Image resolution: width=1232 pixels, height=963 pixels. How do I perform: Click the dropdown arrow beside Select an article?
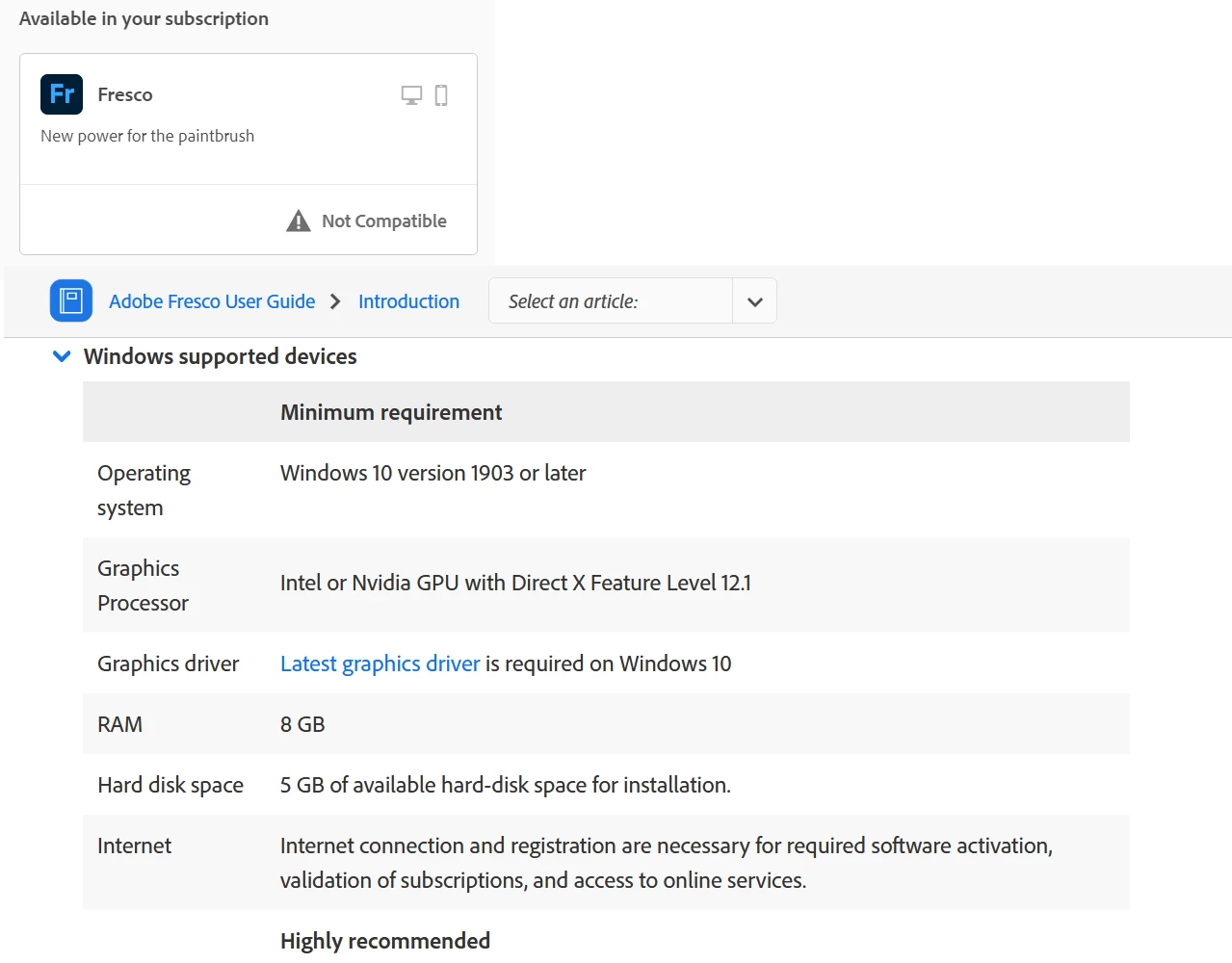[x=755, y=301]
